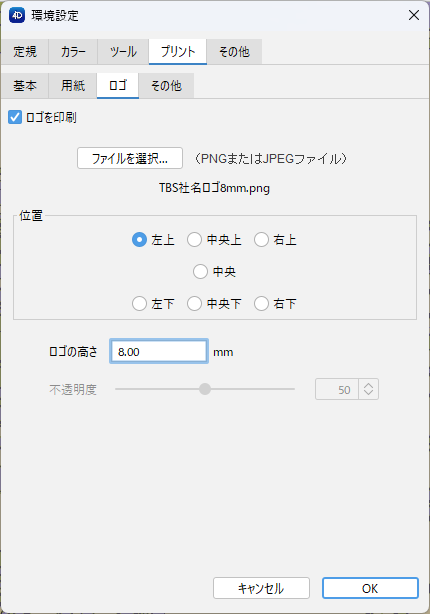Pick the 中央下 position option
Image resolution: width=430 pixels, height=614 pixels.
click(194, 303)
